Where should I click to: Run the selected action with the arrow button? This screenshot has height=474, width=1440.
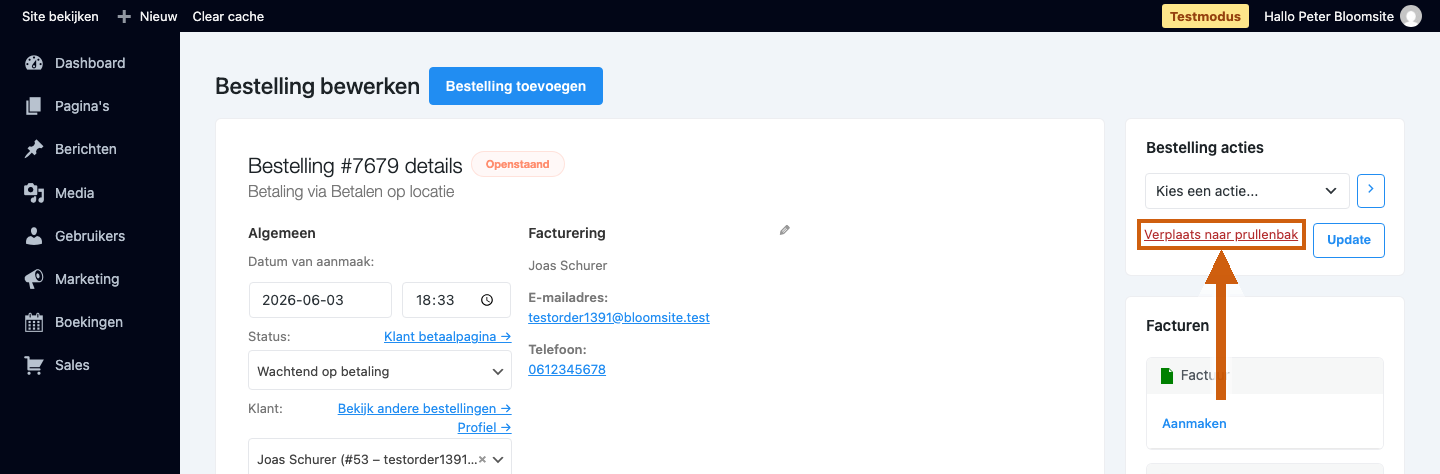tap(1371, 190)
